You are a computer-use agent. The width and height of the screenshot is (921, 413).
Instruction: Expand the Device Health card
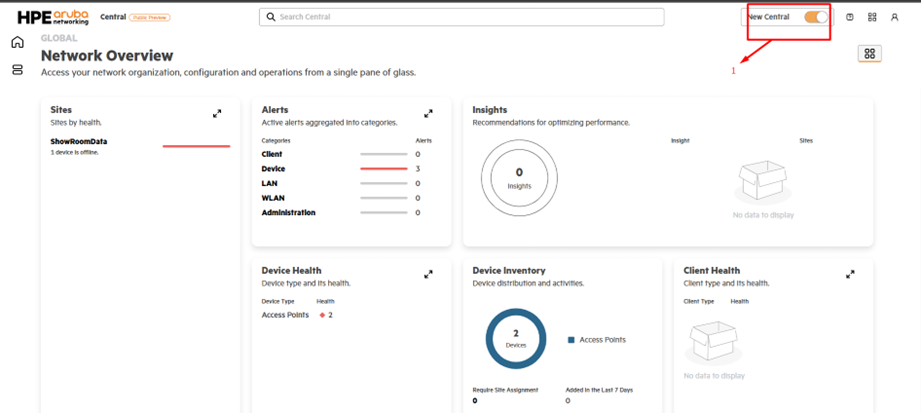point(429,274)
